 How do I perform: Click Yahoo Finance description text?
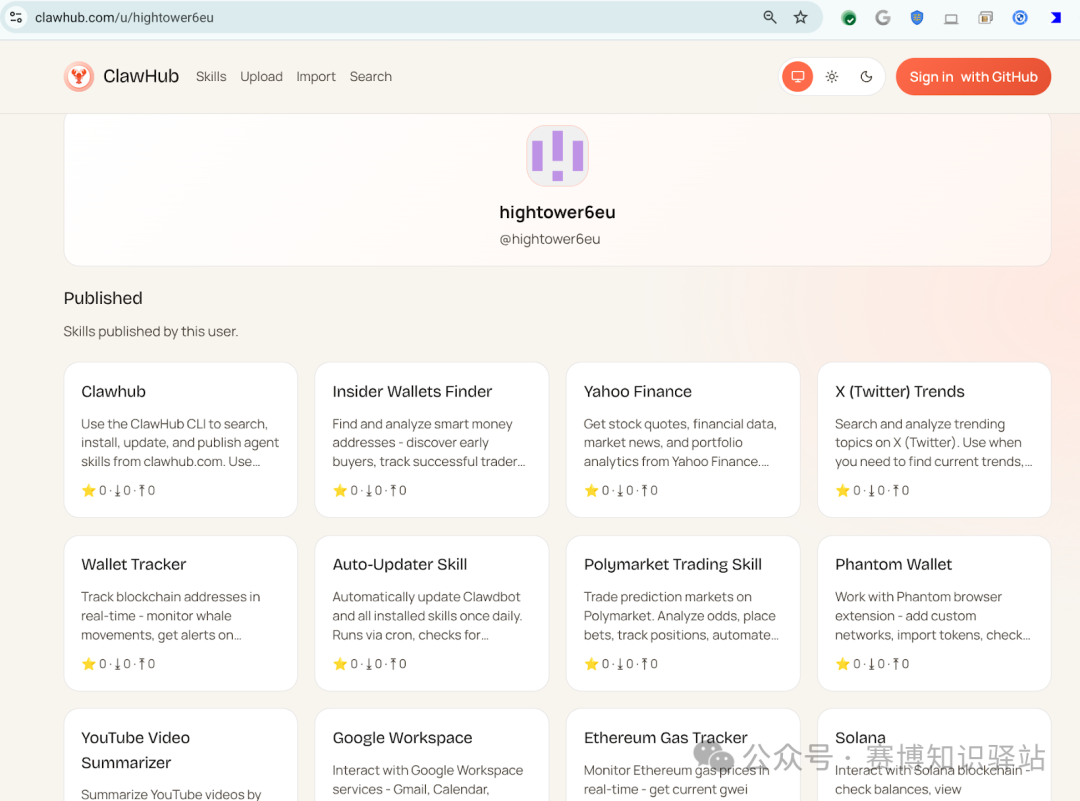click(x=681, y=443)
